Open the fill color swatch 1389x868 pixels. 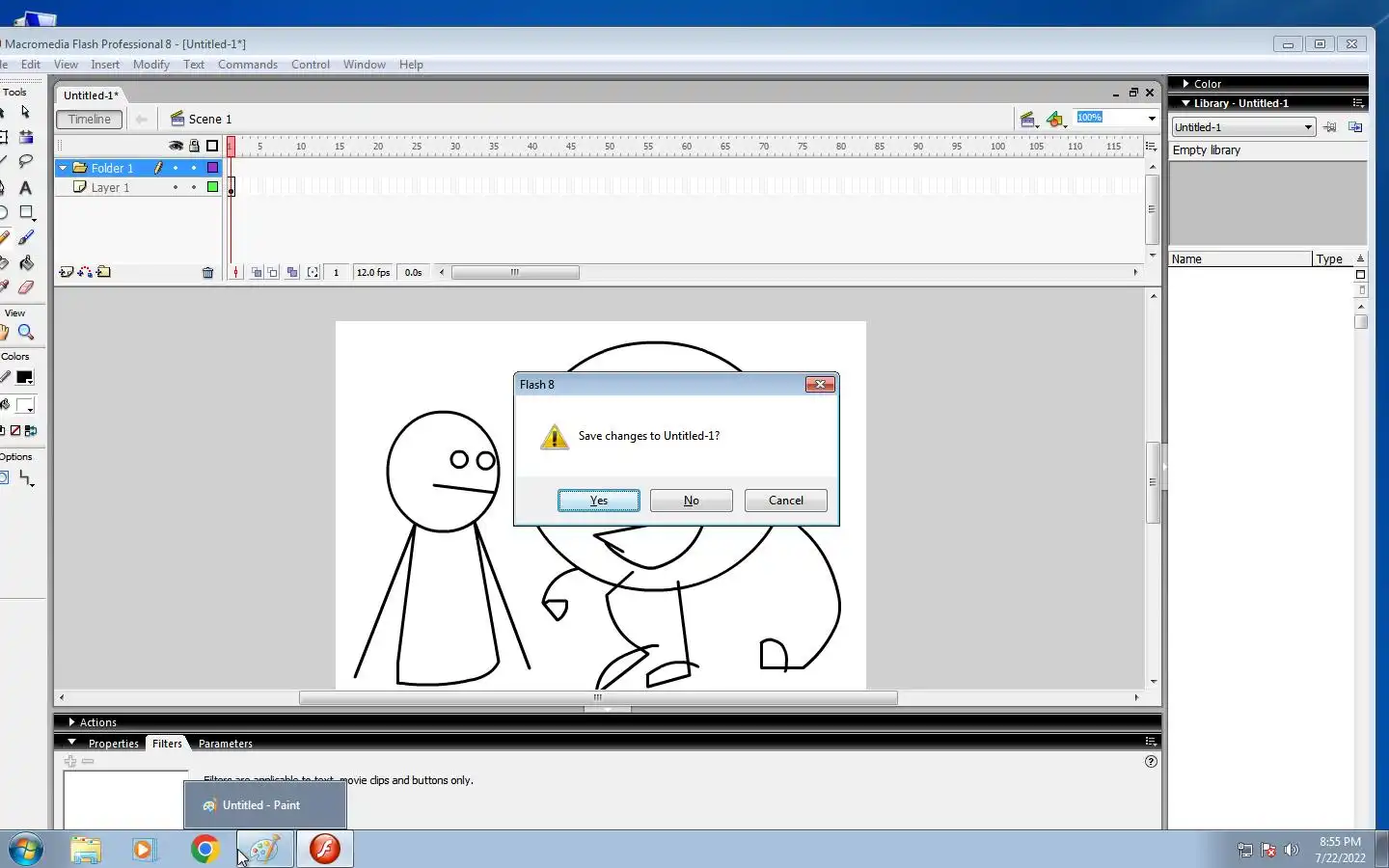pyautogui.click(x=25, y=406)
